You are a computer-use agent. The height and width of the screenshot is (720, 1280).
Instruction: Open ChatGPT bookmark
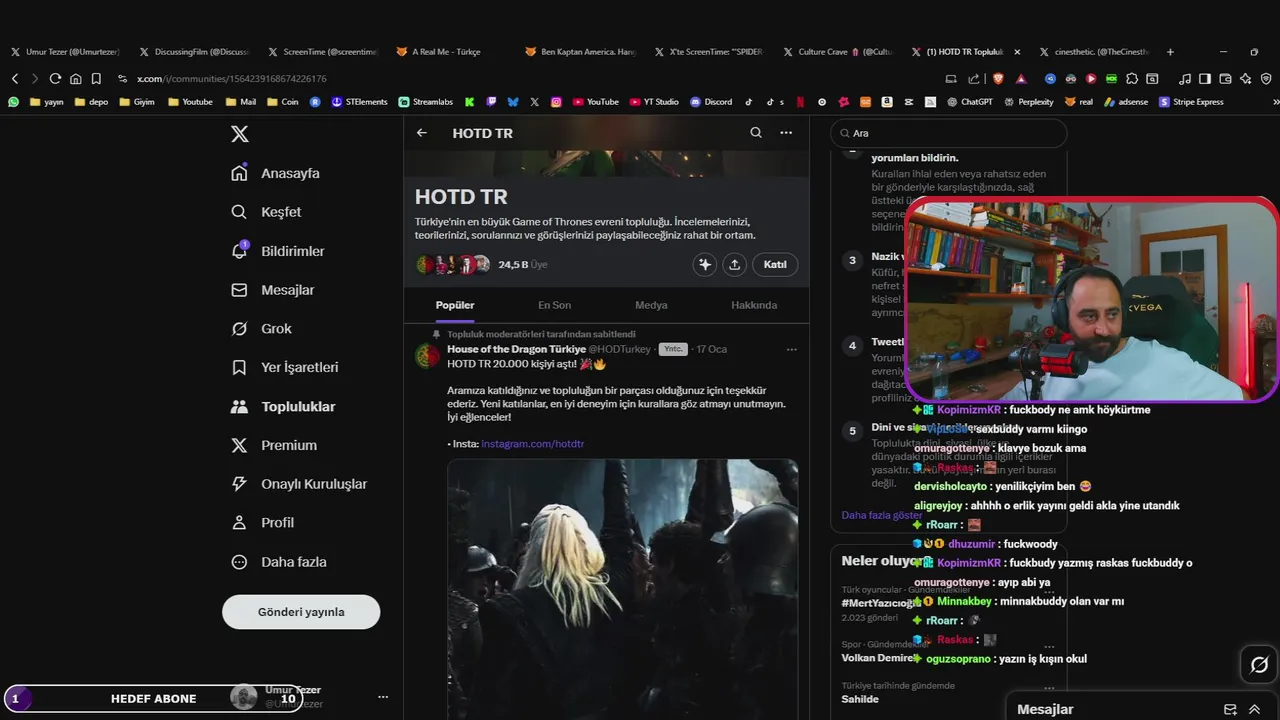tap(969, 101)
